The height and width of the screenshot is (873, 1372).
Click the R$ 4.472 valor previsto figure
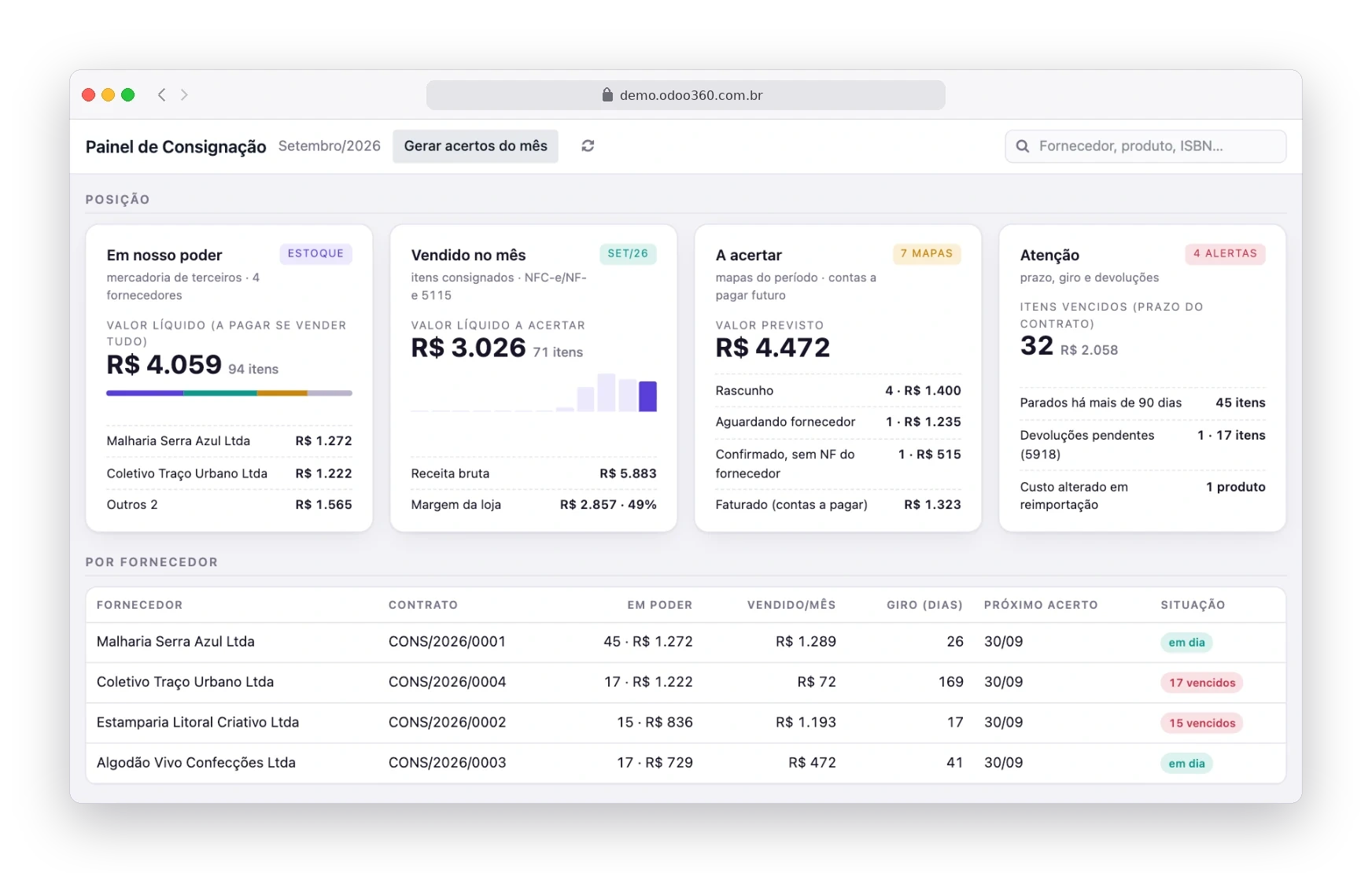coord(773,348)
